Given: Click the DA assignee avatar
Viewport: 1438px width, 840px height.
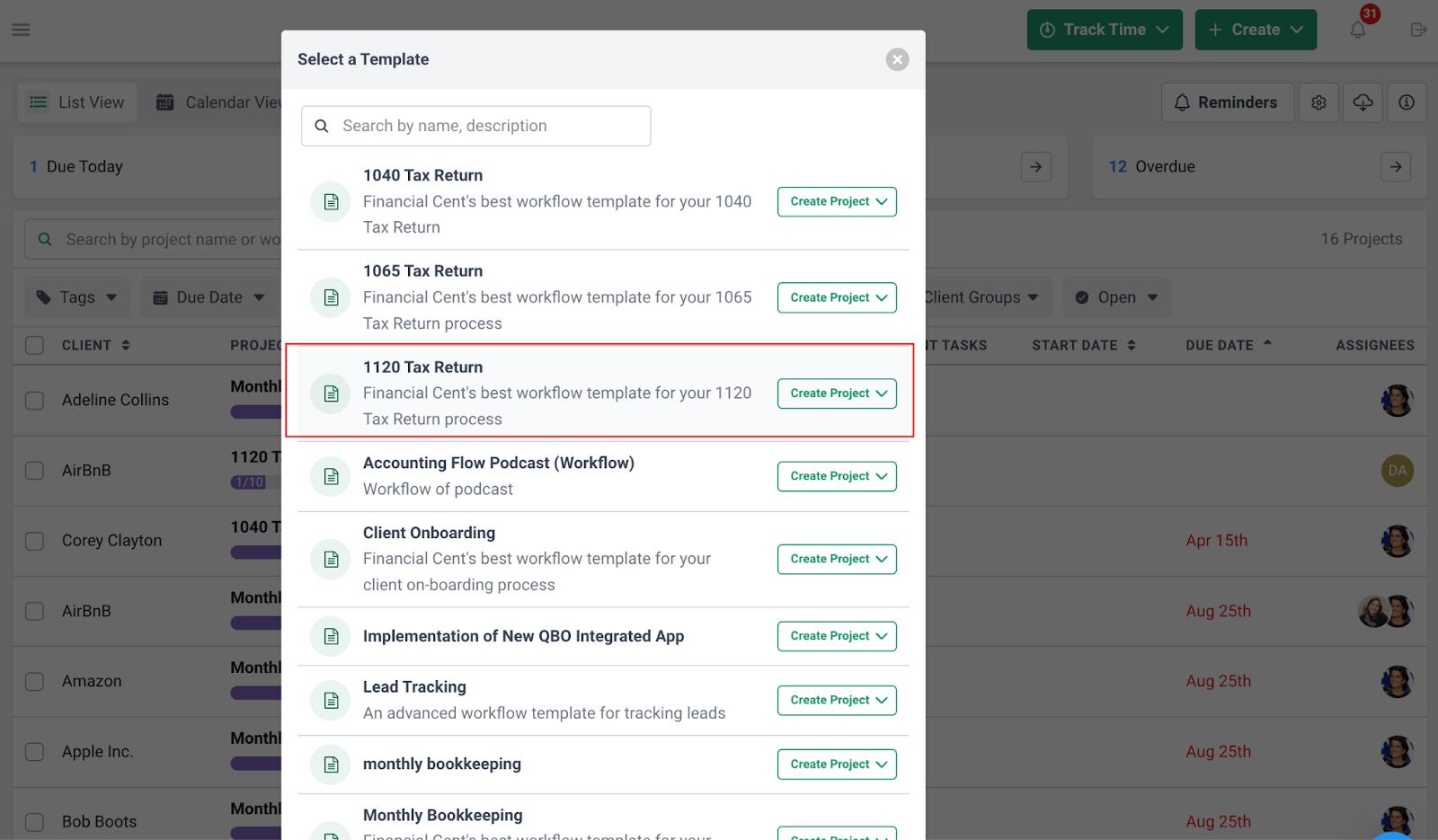Looking at the screenshot, I should pyautogui.click(x=1398, y=470).
